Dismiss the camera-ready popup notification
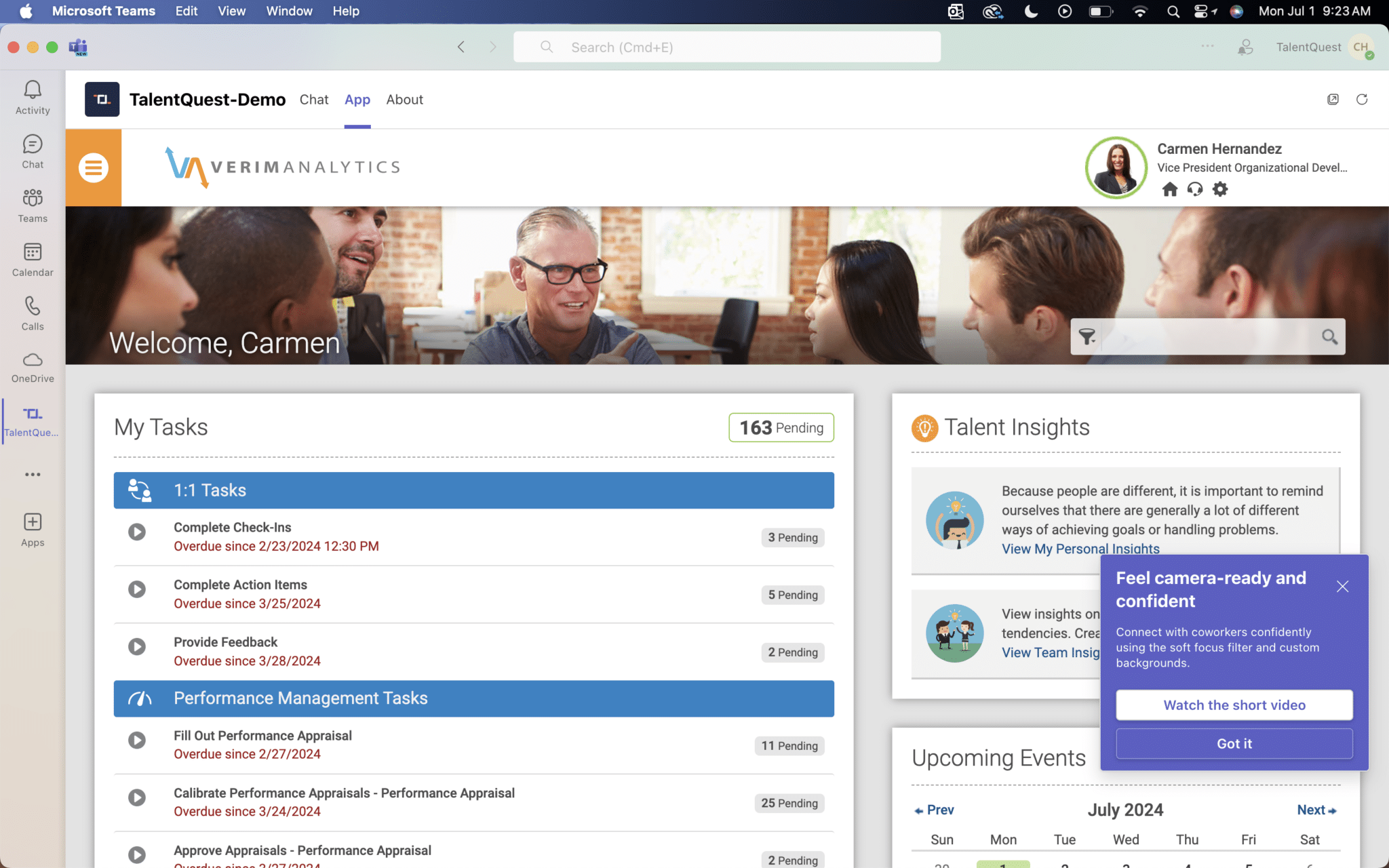 tap(1345, 586)
